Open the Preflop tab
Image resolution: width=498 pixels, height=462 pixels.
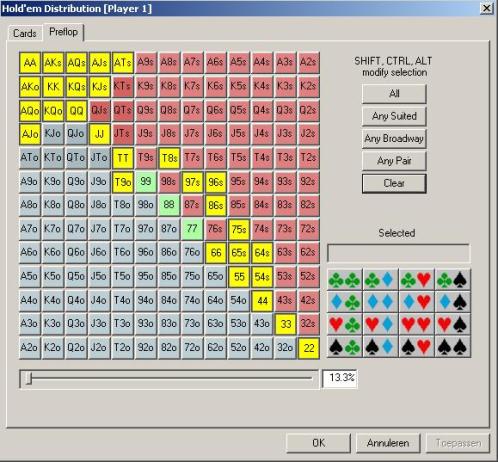[x=63, y=32]
